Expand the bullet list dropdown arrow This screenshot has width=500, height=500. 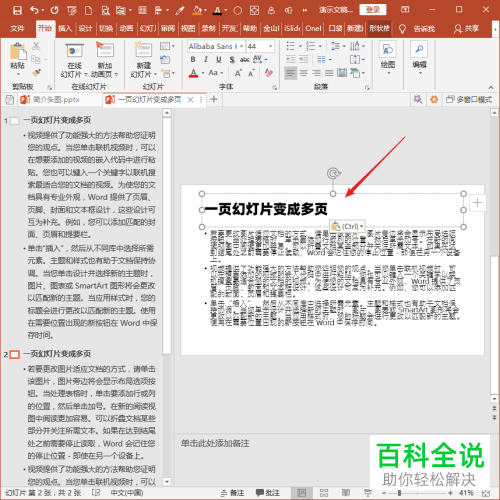(300, 46)
